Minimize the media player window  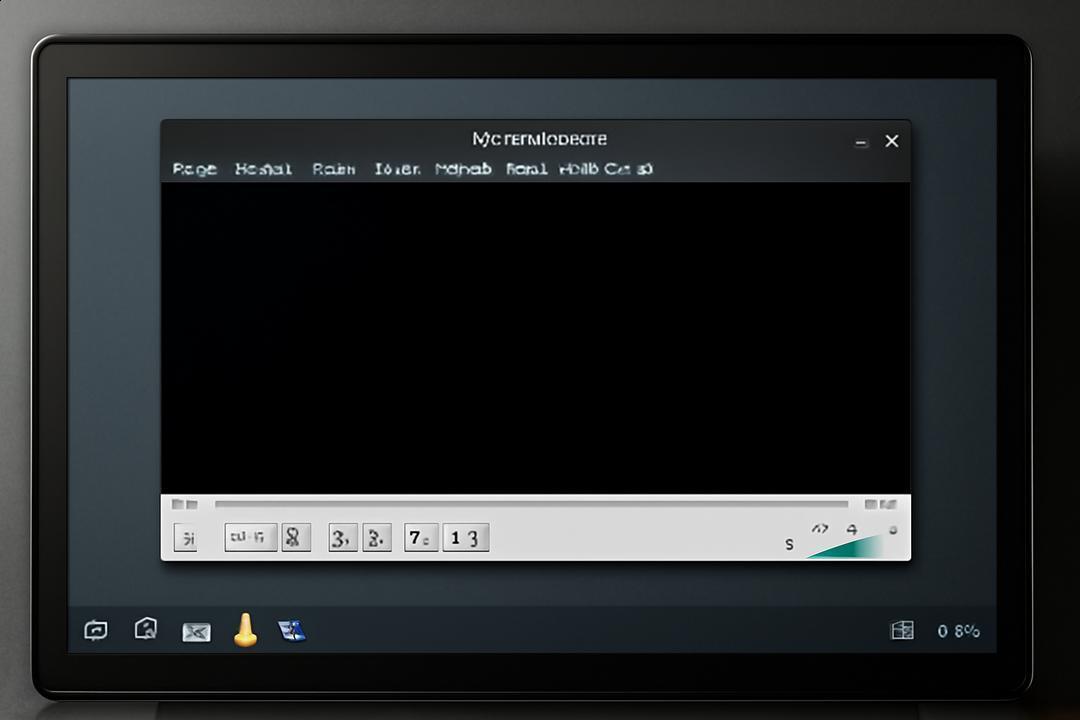pos(861,143)
